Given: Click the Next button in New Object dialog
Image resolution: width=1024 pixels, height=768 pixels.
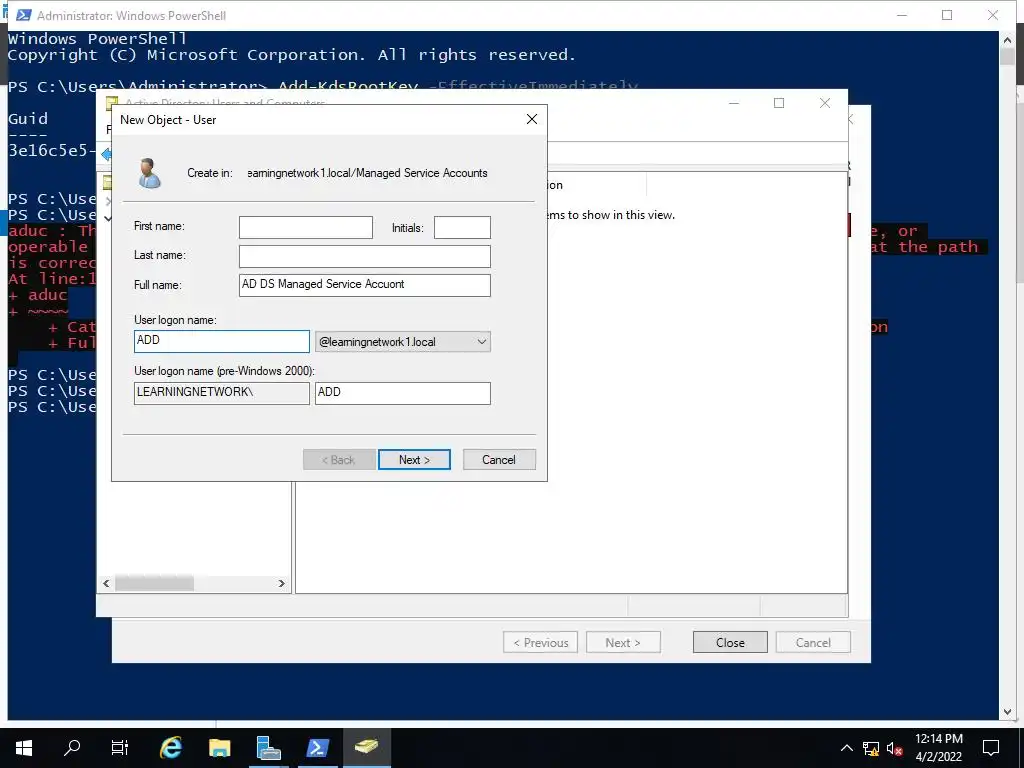Looking at the screenshot, I should click(414, 459).
